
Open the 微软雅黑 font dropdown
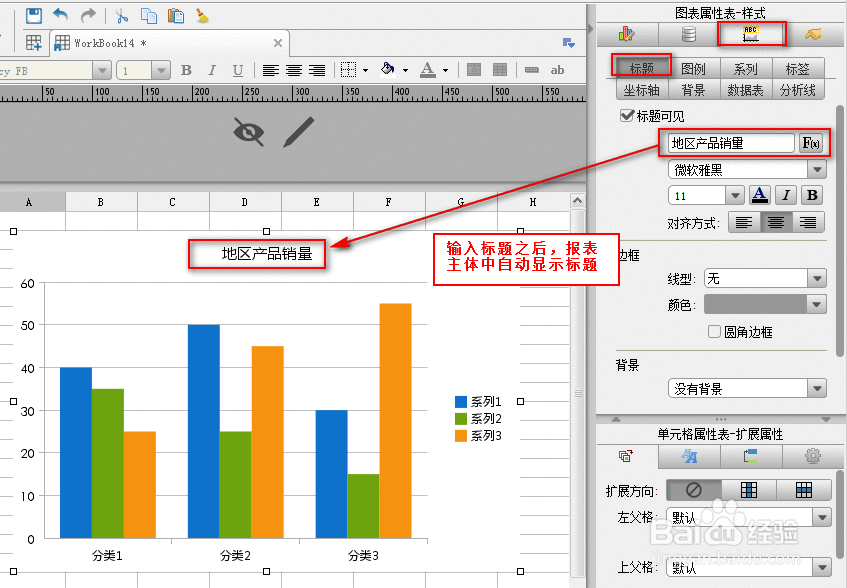pos(745,169)
